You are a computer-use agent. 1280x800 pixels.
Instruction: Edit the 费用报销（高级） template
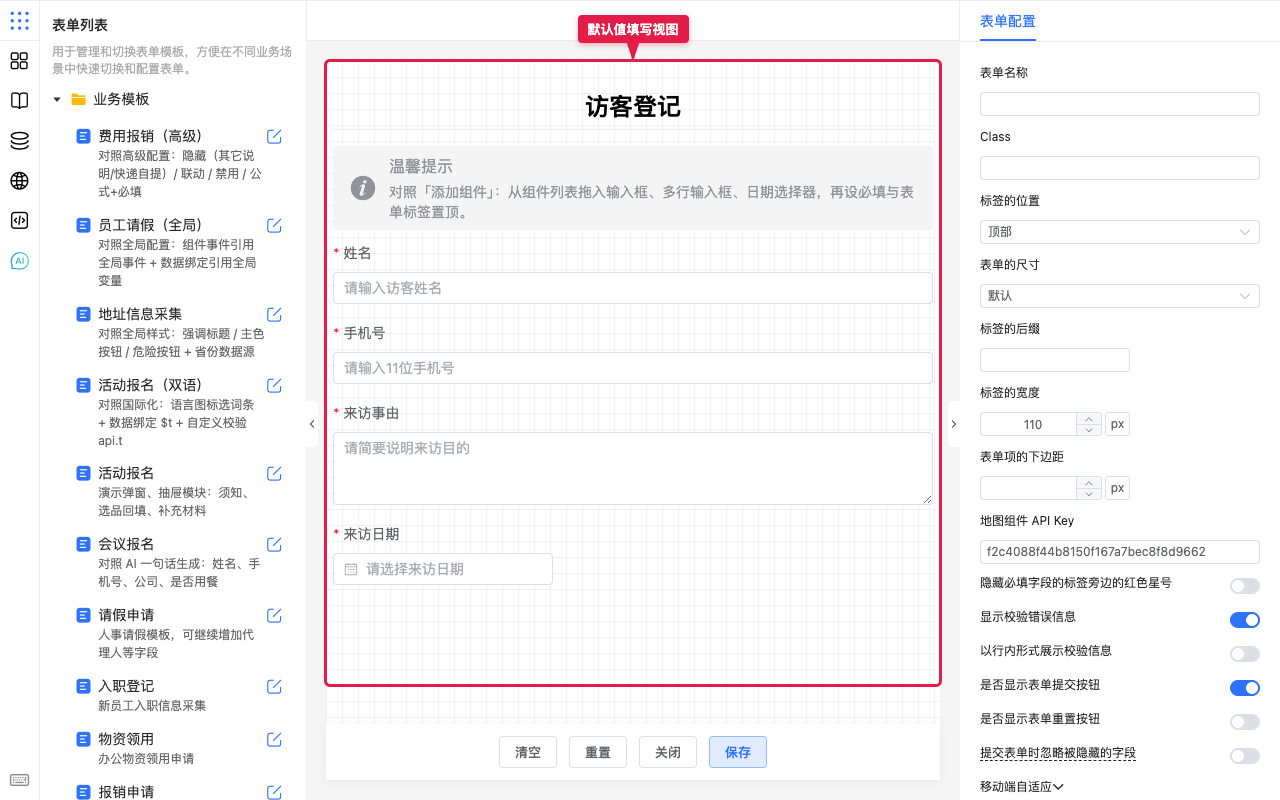click(x=274, y=137)
